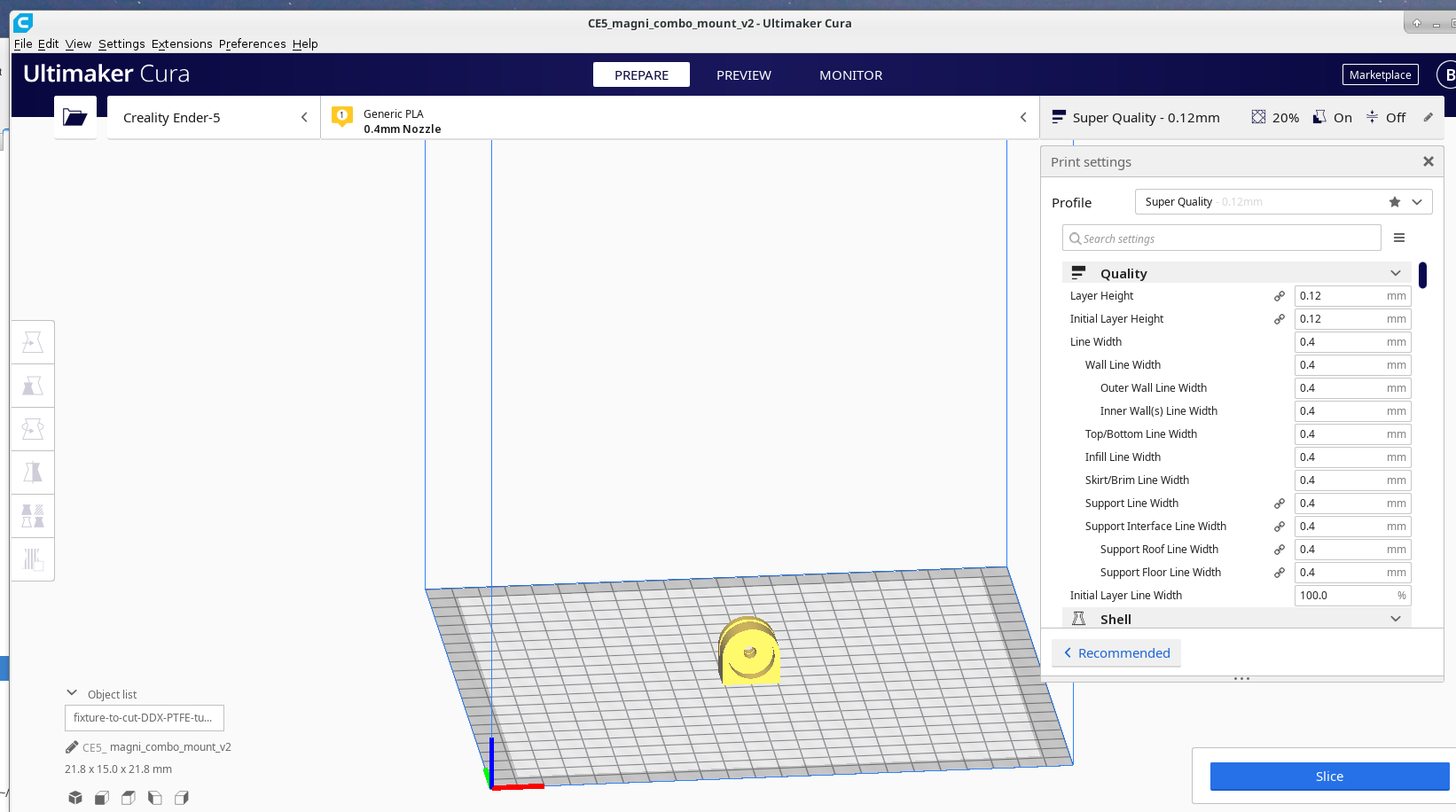Switch to the PREPARE stage tab
Image resolution: width=1456 pixels, height=812 pixels.
point(641,74)
